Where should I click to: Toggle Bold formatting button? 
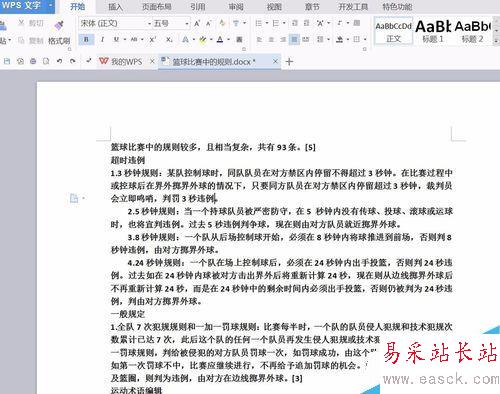coord(86,40)
